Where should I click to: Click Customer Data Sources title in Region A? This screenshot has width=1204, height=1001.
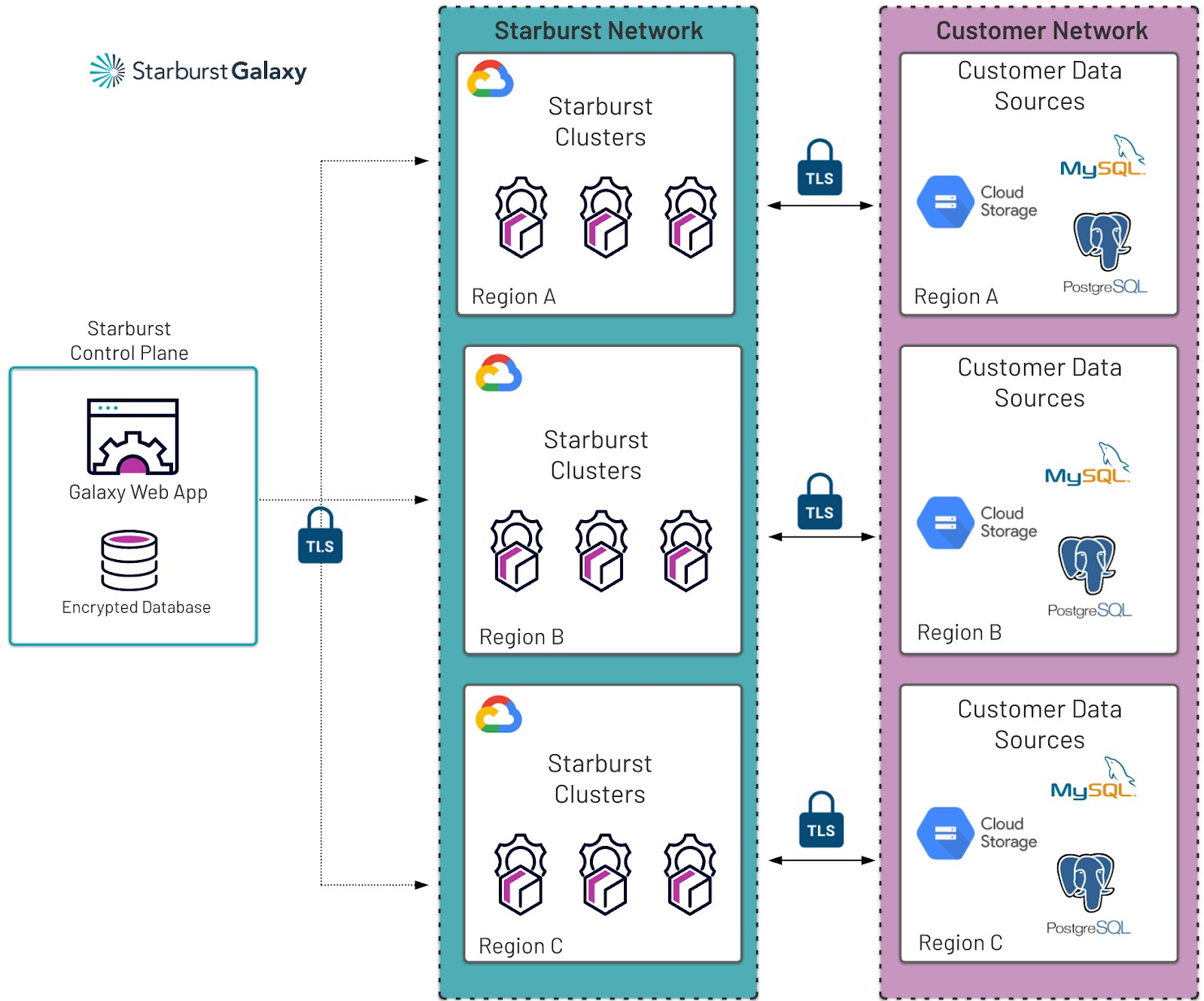click(1040, 86)
